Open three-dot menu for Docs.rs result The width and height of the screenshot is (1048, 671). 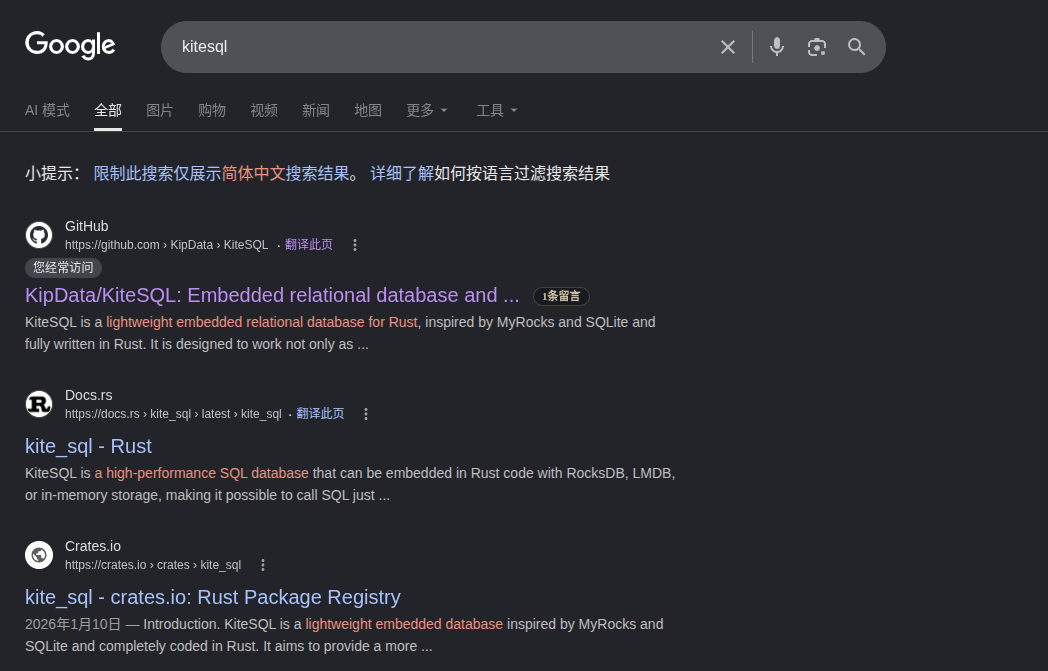tap(366, 414)
